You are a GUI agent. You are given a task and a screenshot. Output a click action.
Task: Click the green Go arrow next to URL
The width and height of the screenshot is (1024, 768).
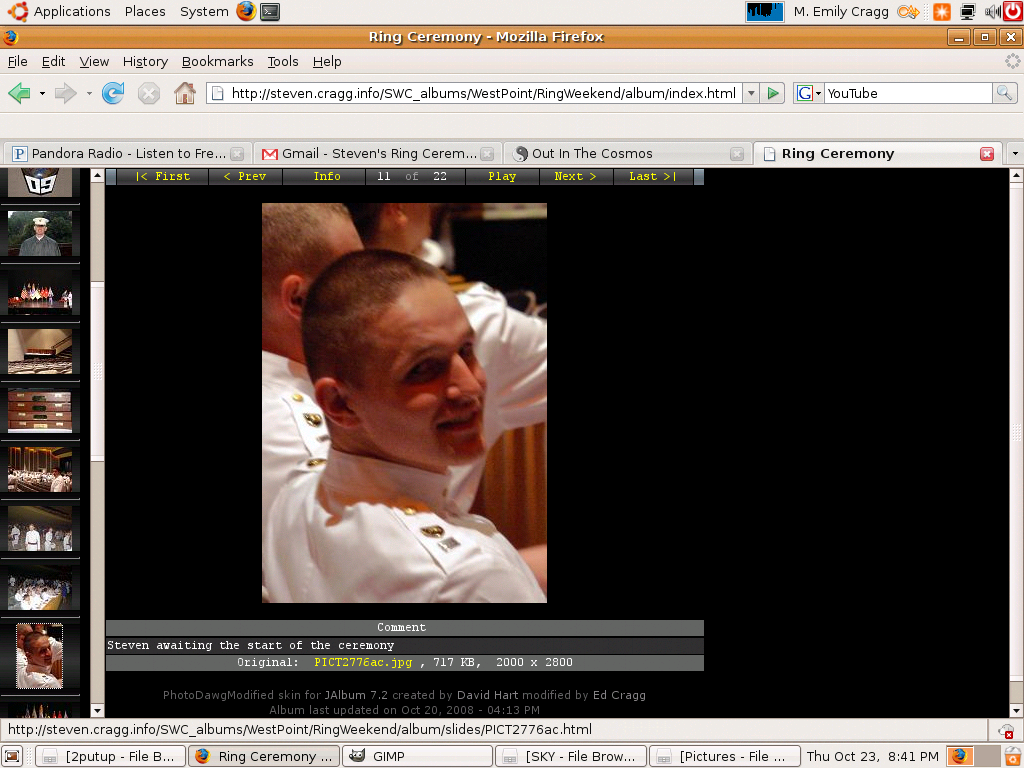(773, 93)
